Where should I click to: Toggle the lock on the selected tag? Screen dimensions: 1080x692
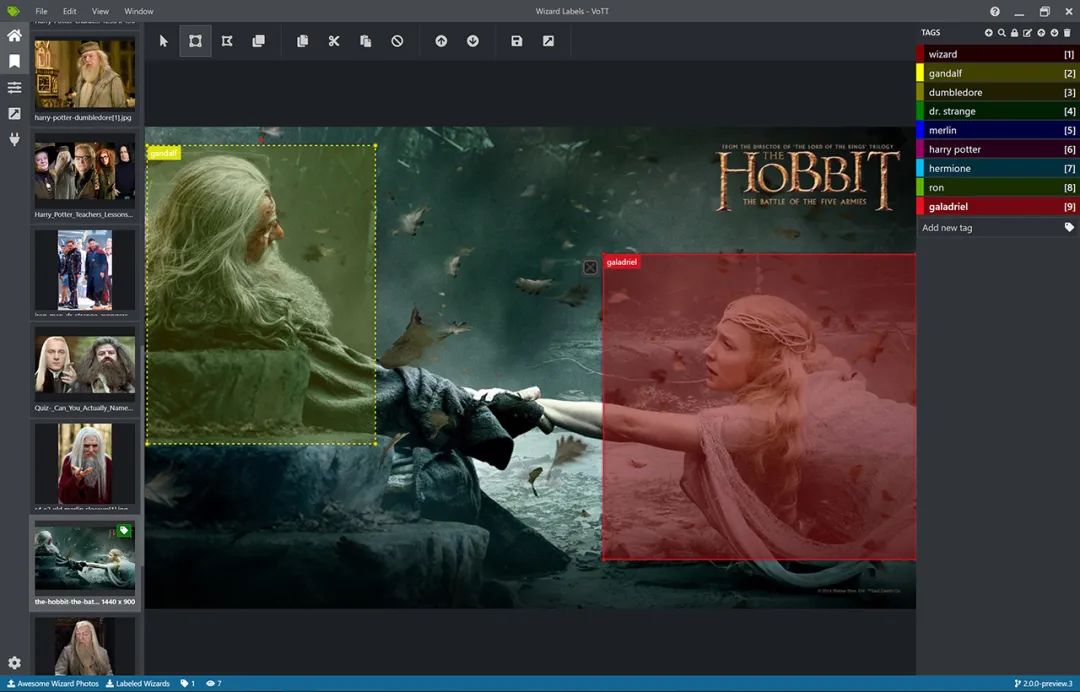[1014, 33]
